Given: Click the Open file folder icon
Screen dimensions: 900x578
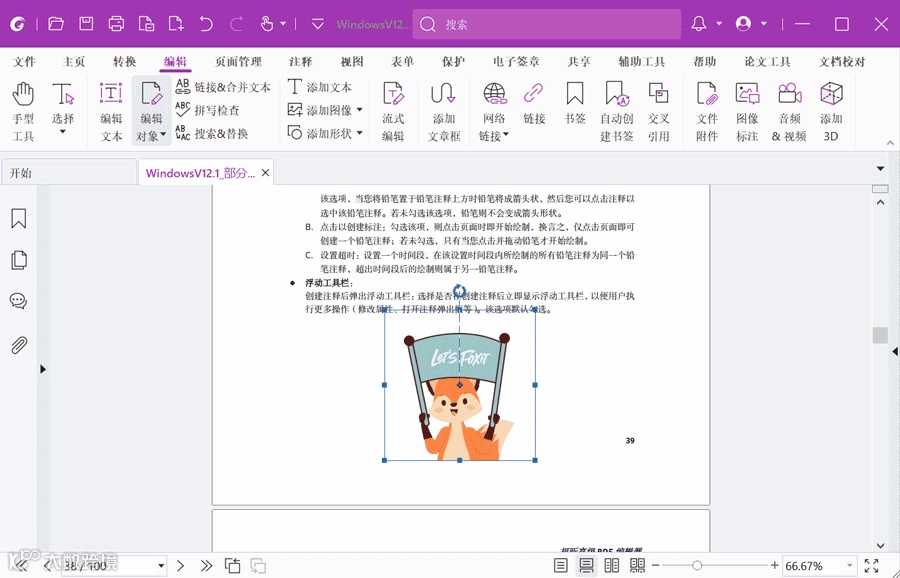Looking at the screenshot, I should point(56,24).
